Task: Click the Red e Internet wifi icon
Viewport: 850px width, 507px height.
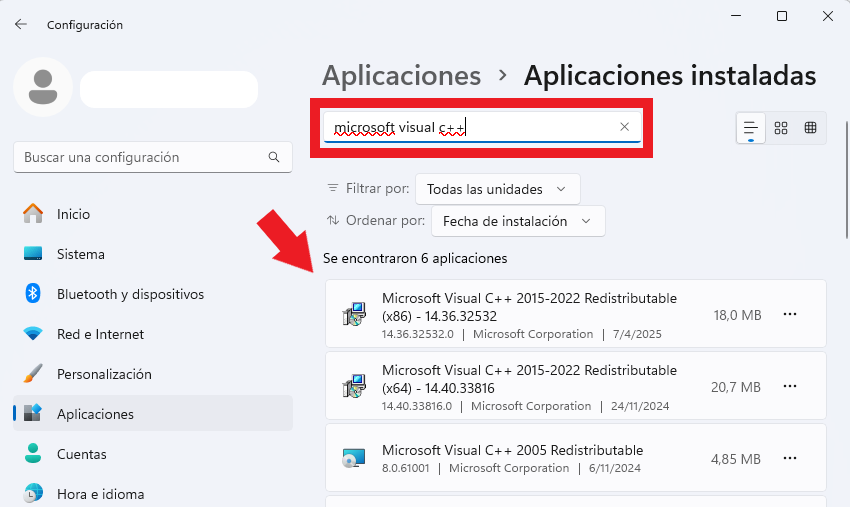Action: click(33, 333)
